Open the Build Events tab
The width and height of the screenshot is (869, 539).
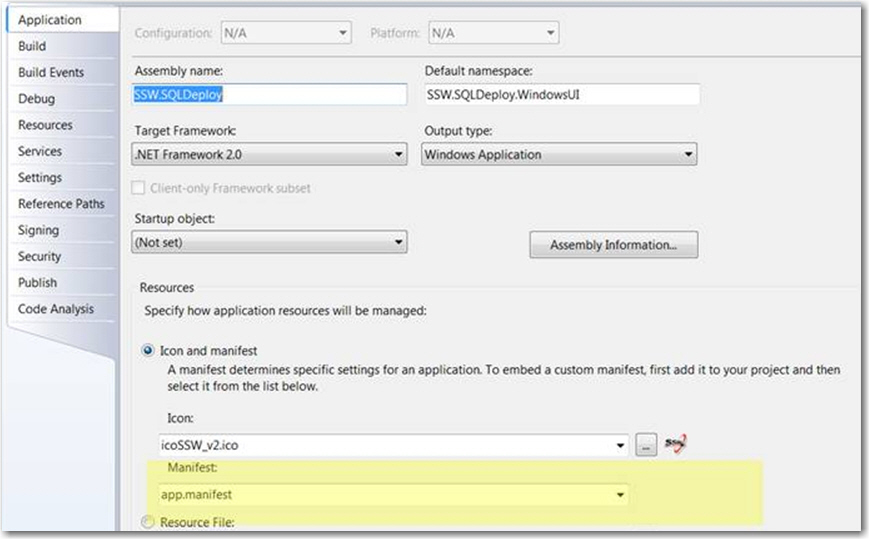(x=51, y=73)
